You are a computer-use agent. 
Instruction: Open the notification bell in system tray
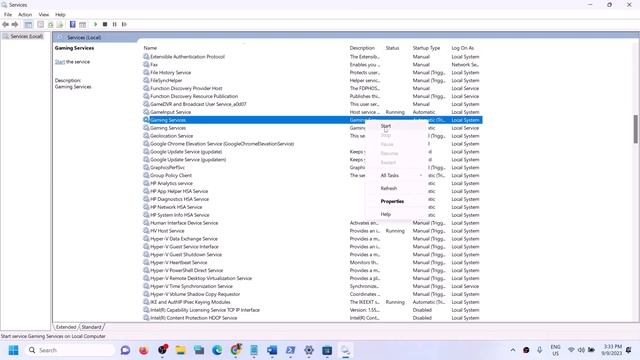(x=629, y=350)
